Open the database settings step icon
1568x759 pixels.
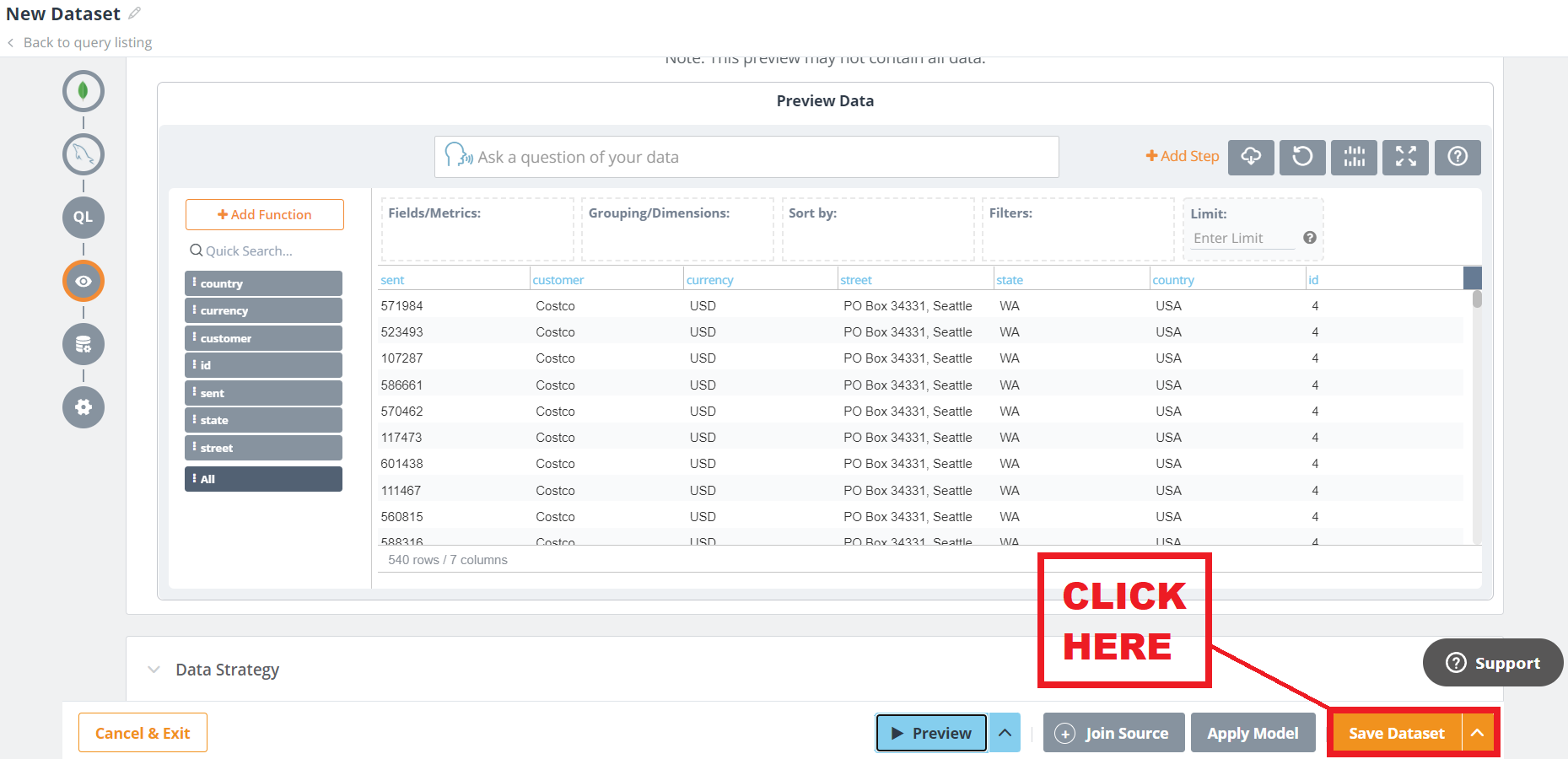[83, 344]
